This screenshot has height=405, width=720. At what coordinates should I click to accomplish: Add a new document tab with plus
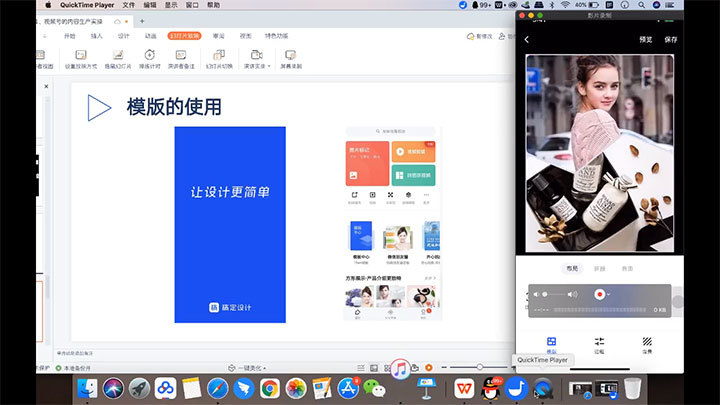tap(142, 20)
